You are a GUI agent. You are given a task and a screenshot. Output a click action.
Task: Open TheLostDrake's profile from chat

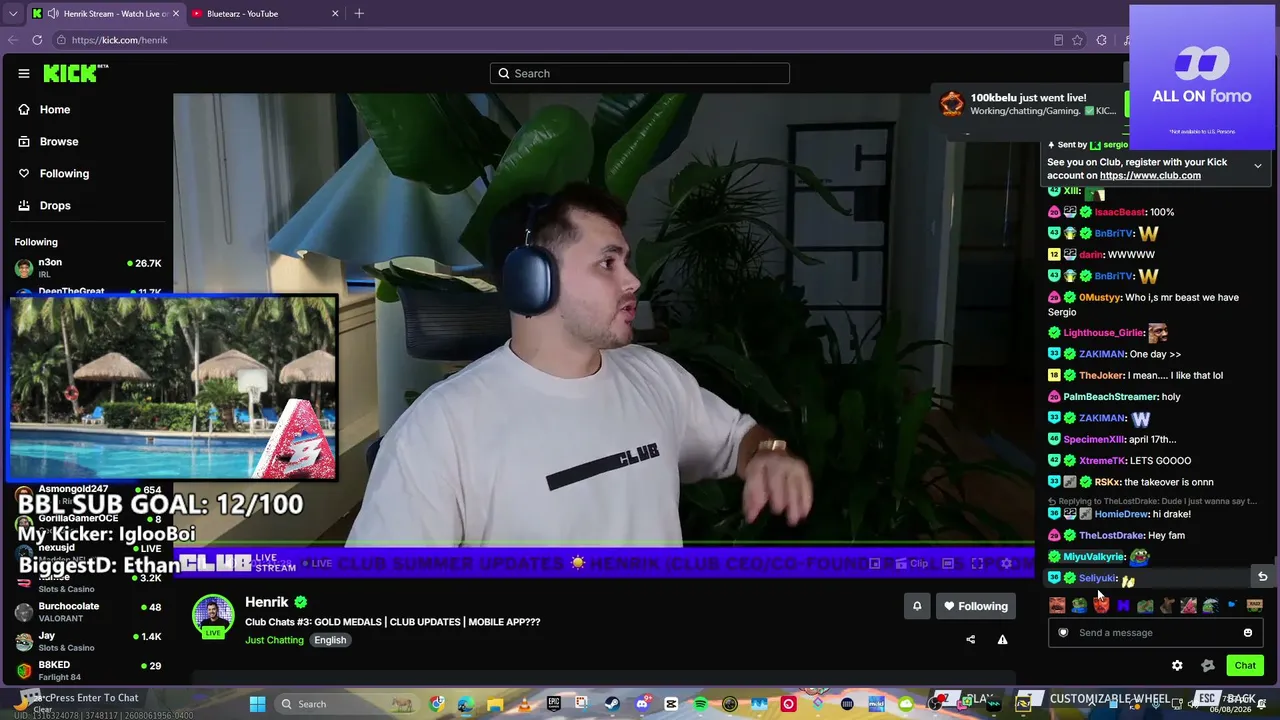coord(1111,536)
